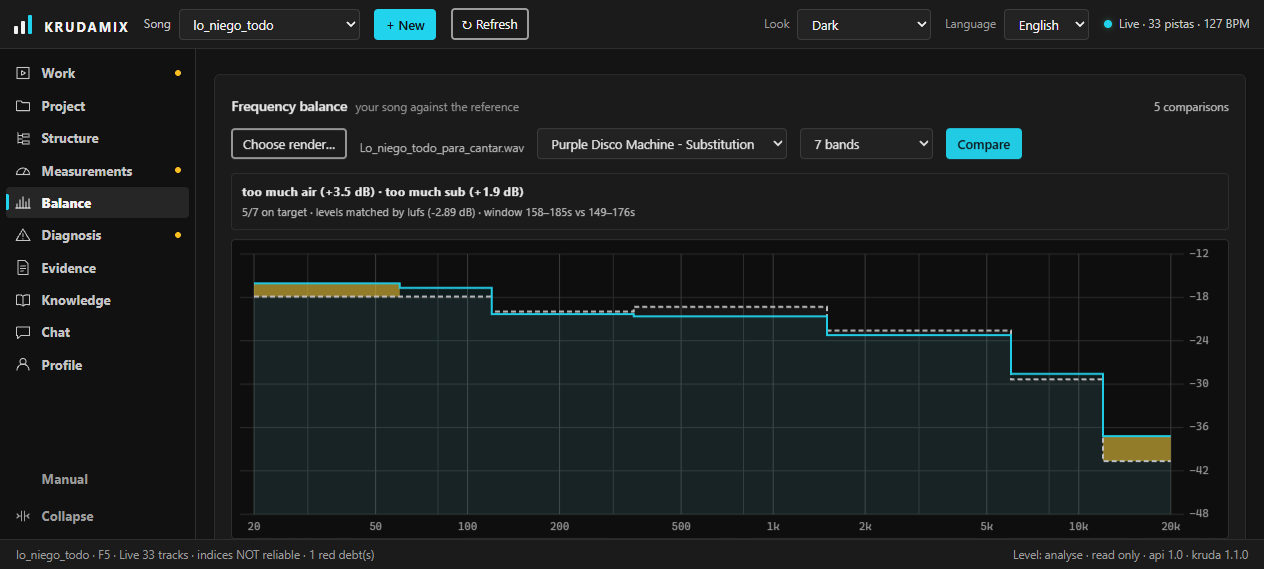Click the Measurements gauge icon

pyautogui.click(x=23, y=171)
